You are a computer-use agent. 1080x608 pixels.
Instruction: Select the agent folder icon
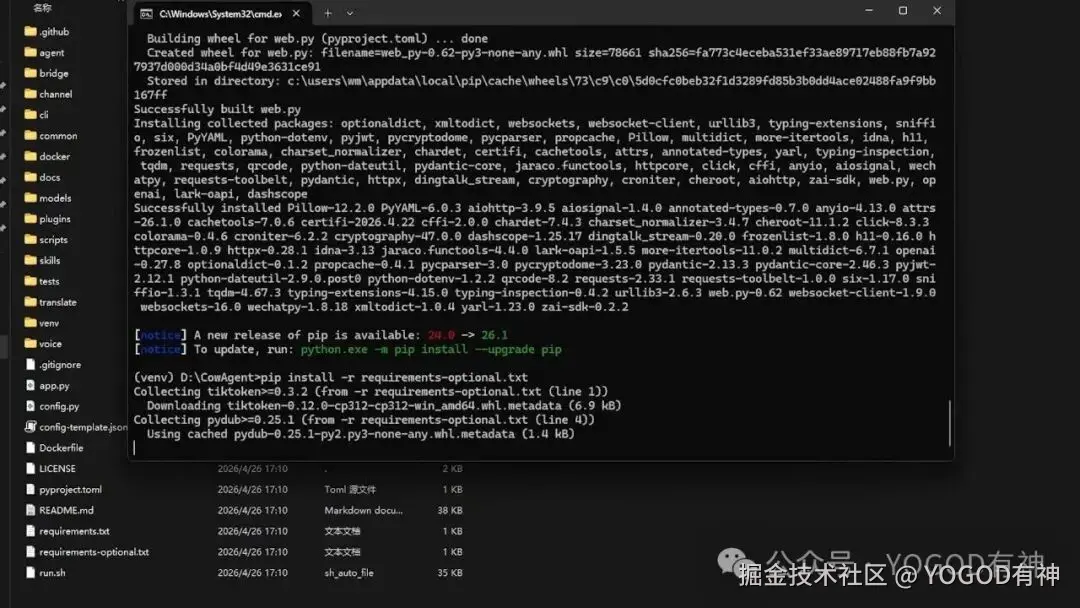30,52
